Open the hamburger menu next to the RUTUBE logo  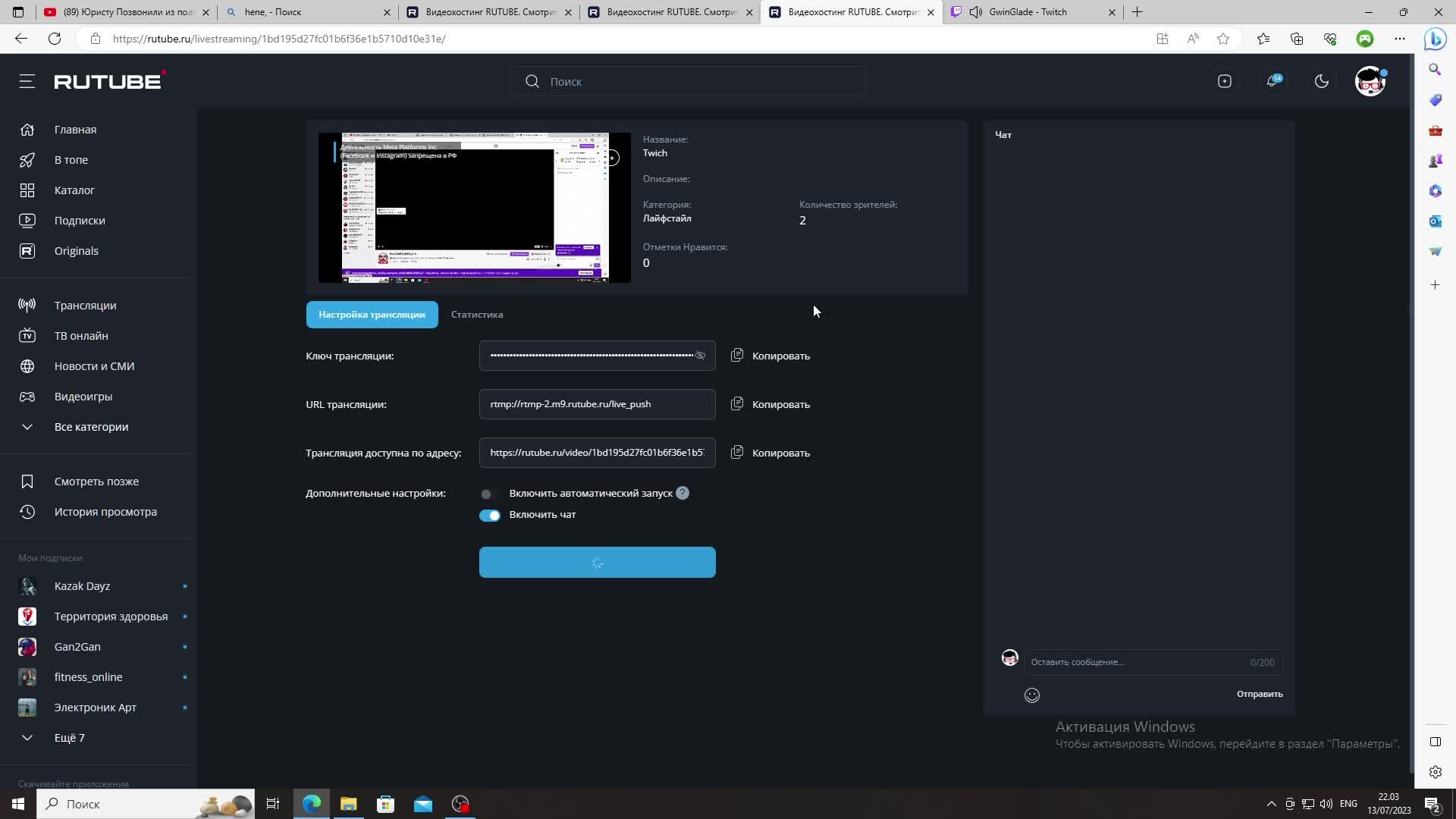coord(27,81)
